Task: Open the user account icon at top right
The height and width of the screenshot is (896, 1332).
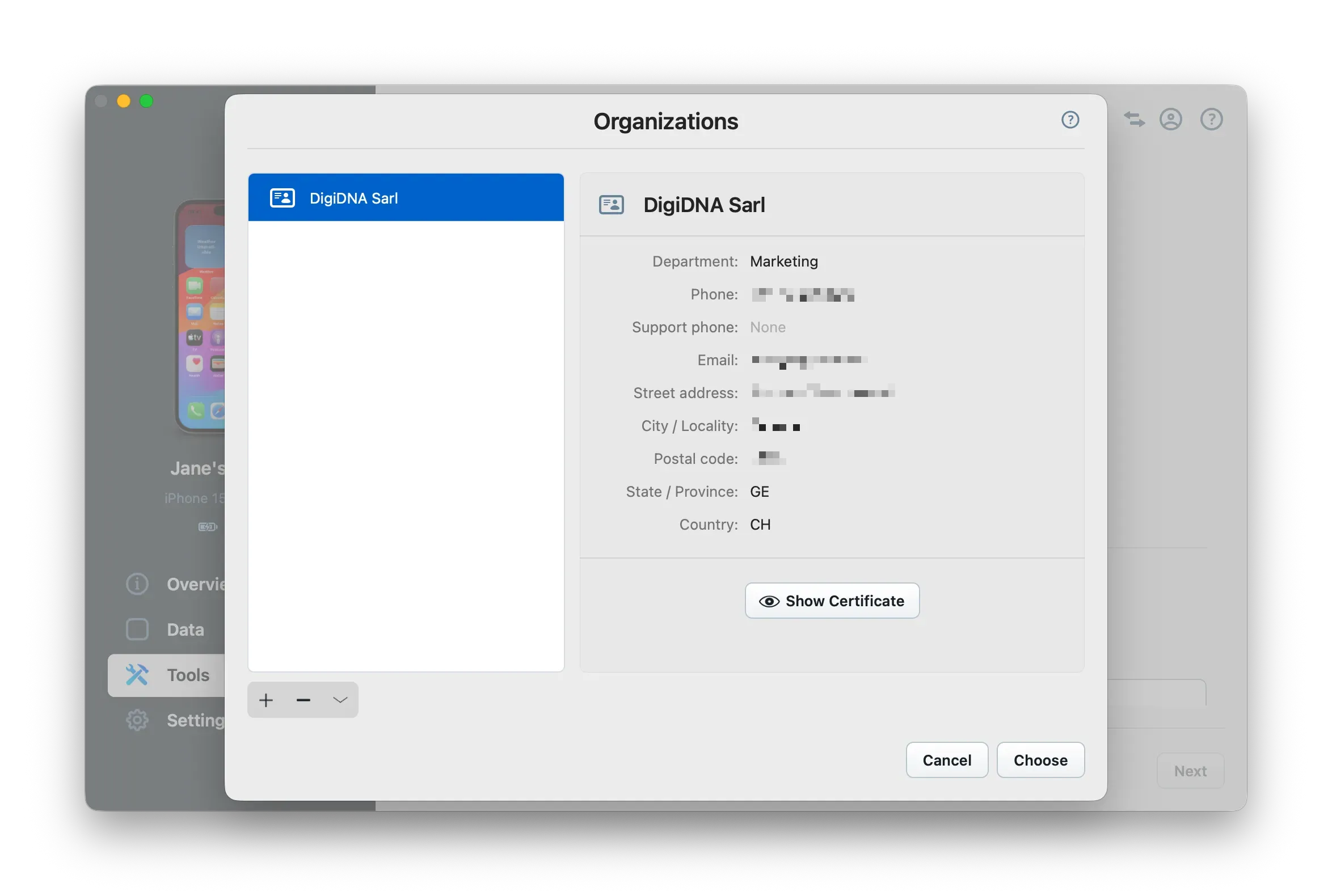Action: click(x=1171, y=119)
